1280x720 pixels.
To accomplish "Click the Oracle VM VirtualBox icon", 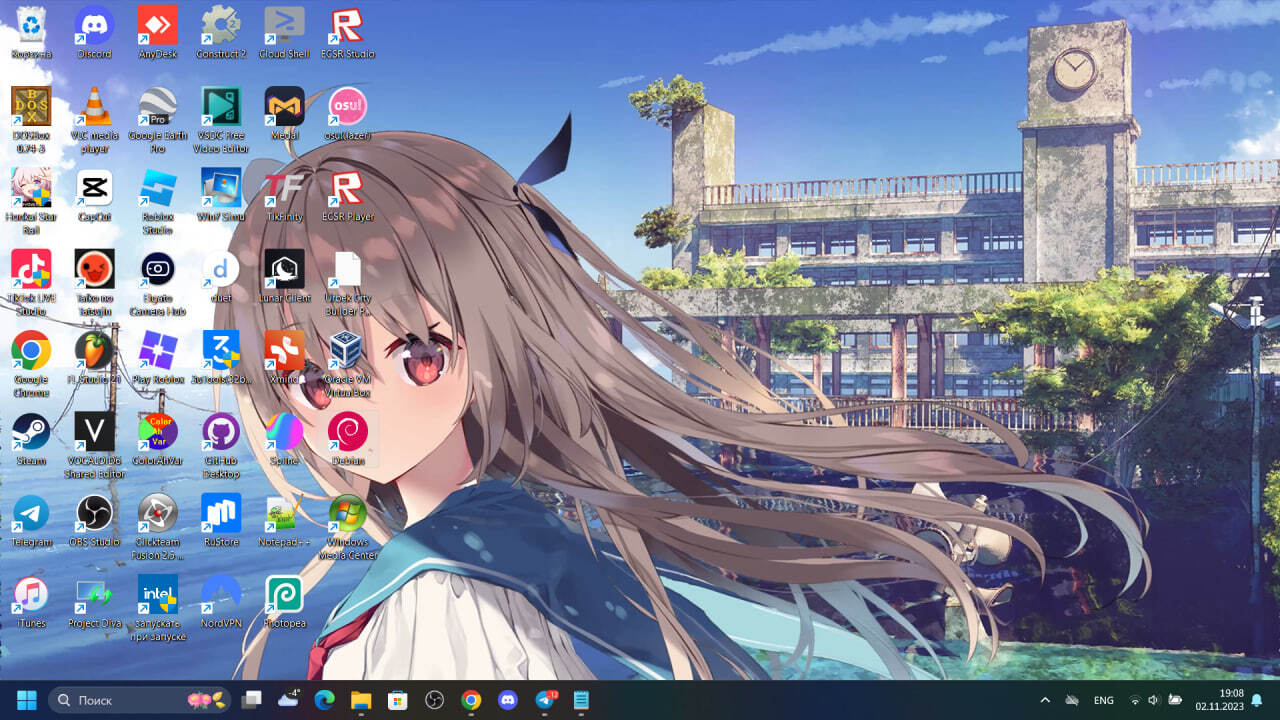I will coord(347,352).
